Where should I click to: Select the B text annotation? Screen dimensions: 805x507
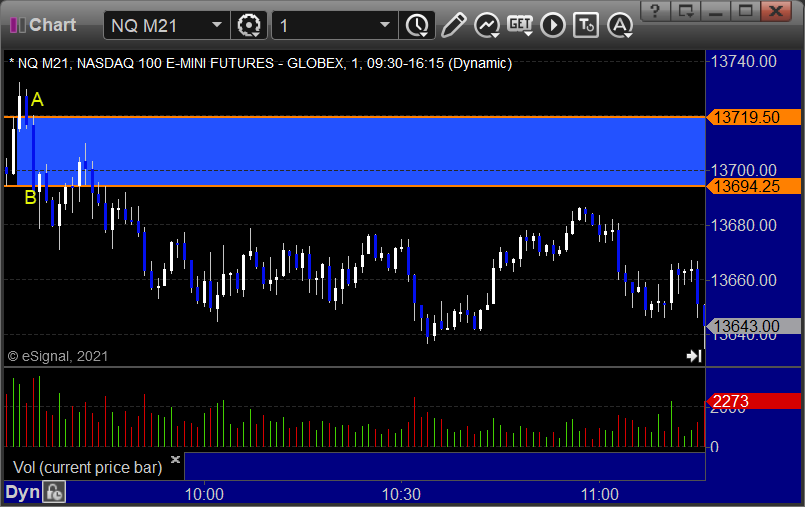pyautogui.click(x=30, y=198)
